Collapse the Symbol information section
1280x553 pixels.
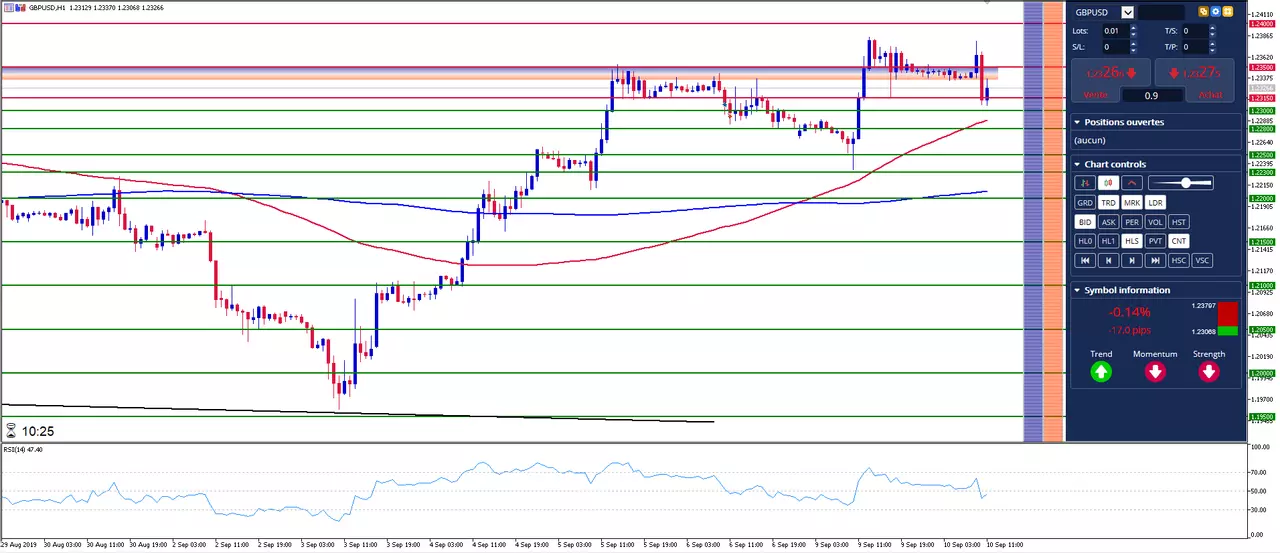pyautogui.click(x=1077, y=290)
